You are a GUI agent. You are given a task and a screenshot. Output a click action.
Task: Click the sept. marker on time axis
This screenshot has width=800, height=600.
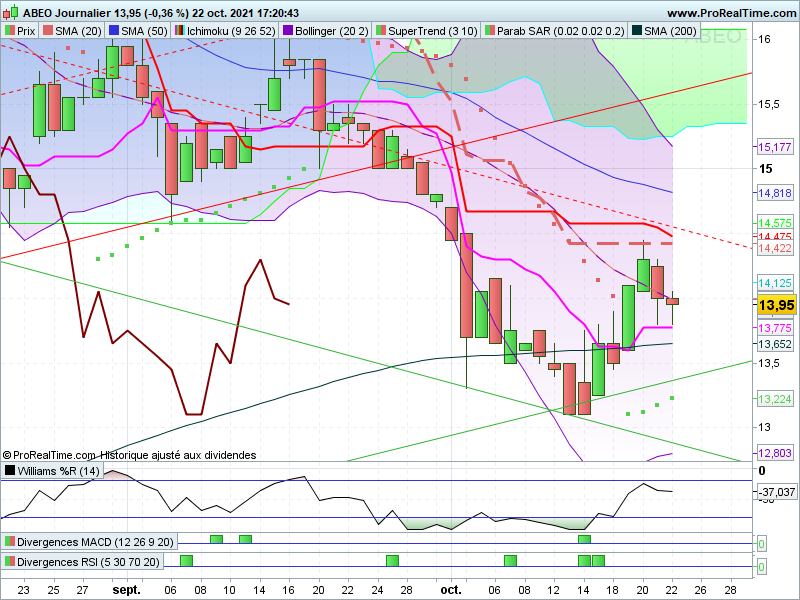click(126, 590)
